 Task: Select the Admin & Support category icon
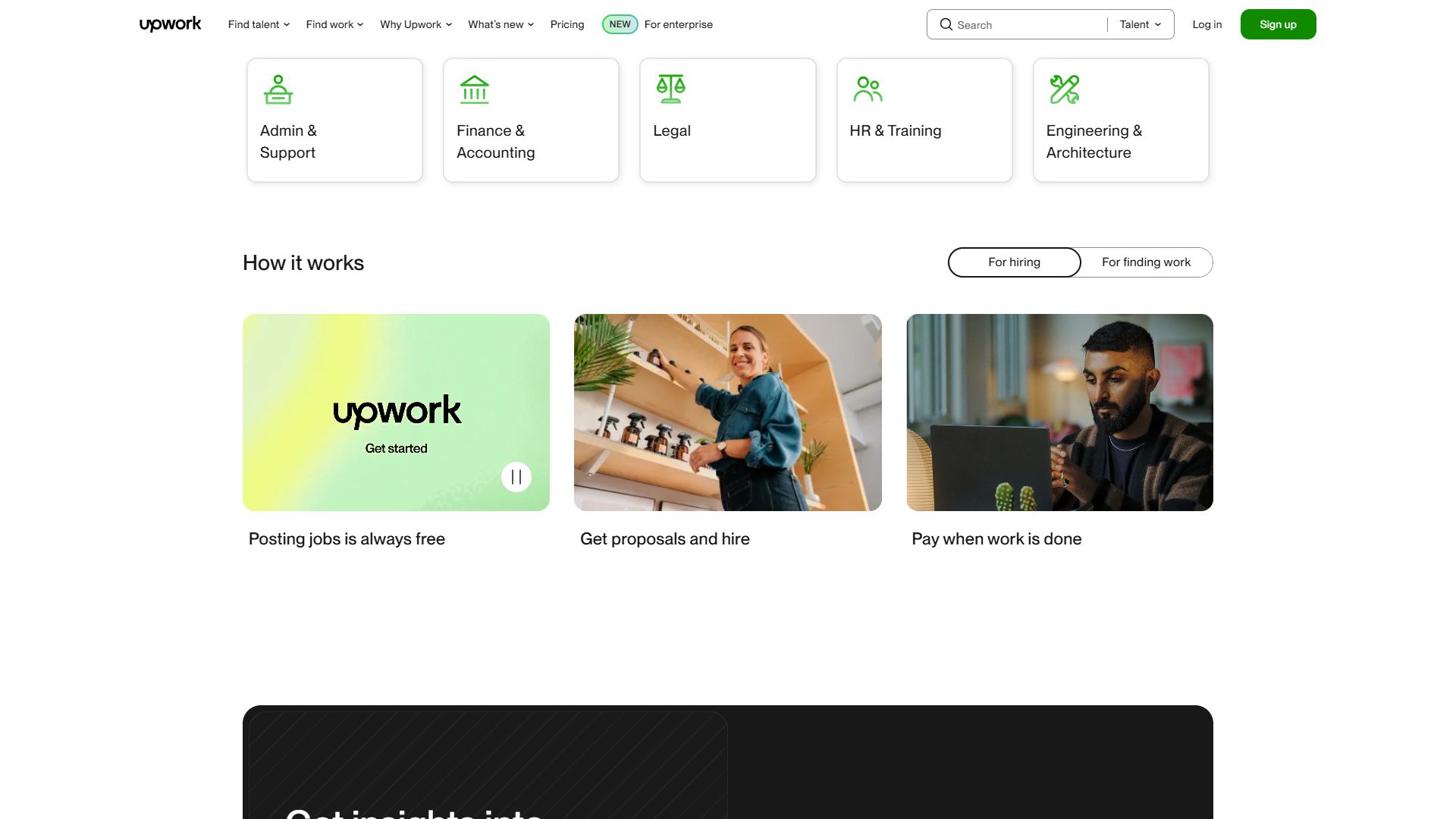[278, 89]
